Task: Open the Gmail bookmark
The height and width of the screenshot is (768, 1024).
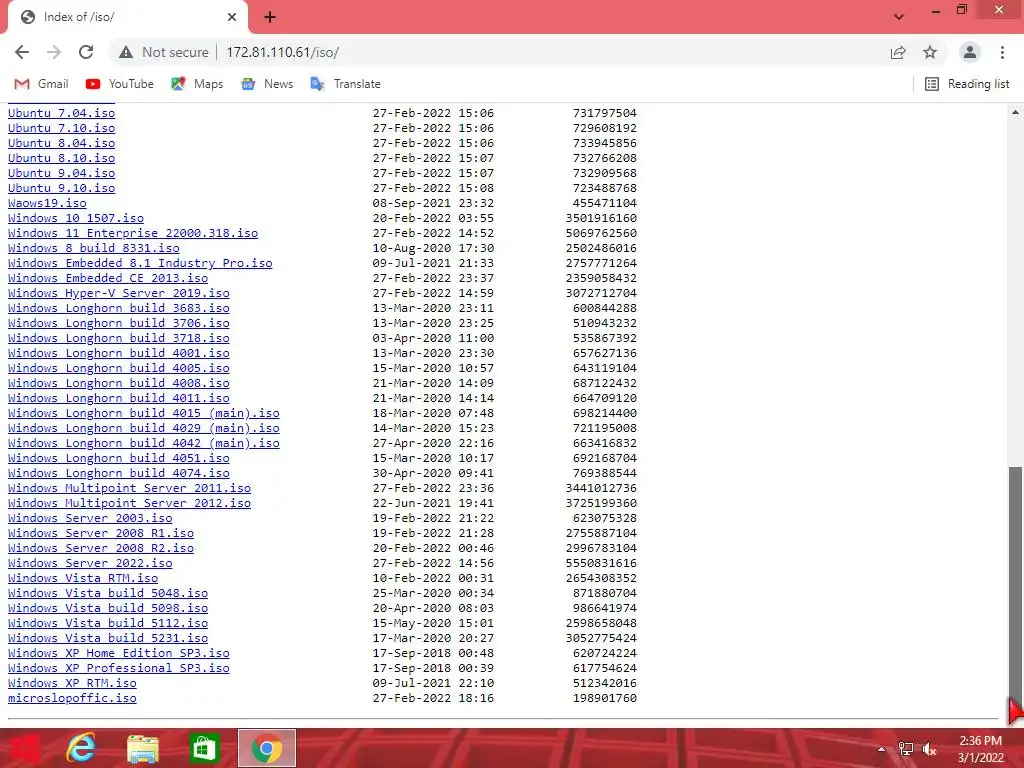Action: coord(41,84)
